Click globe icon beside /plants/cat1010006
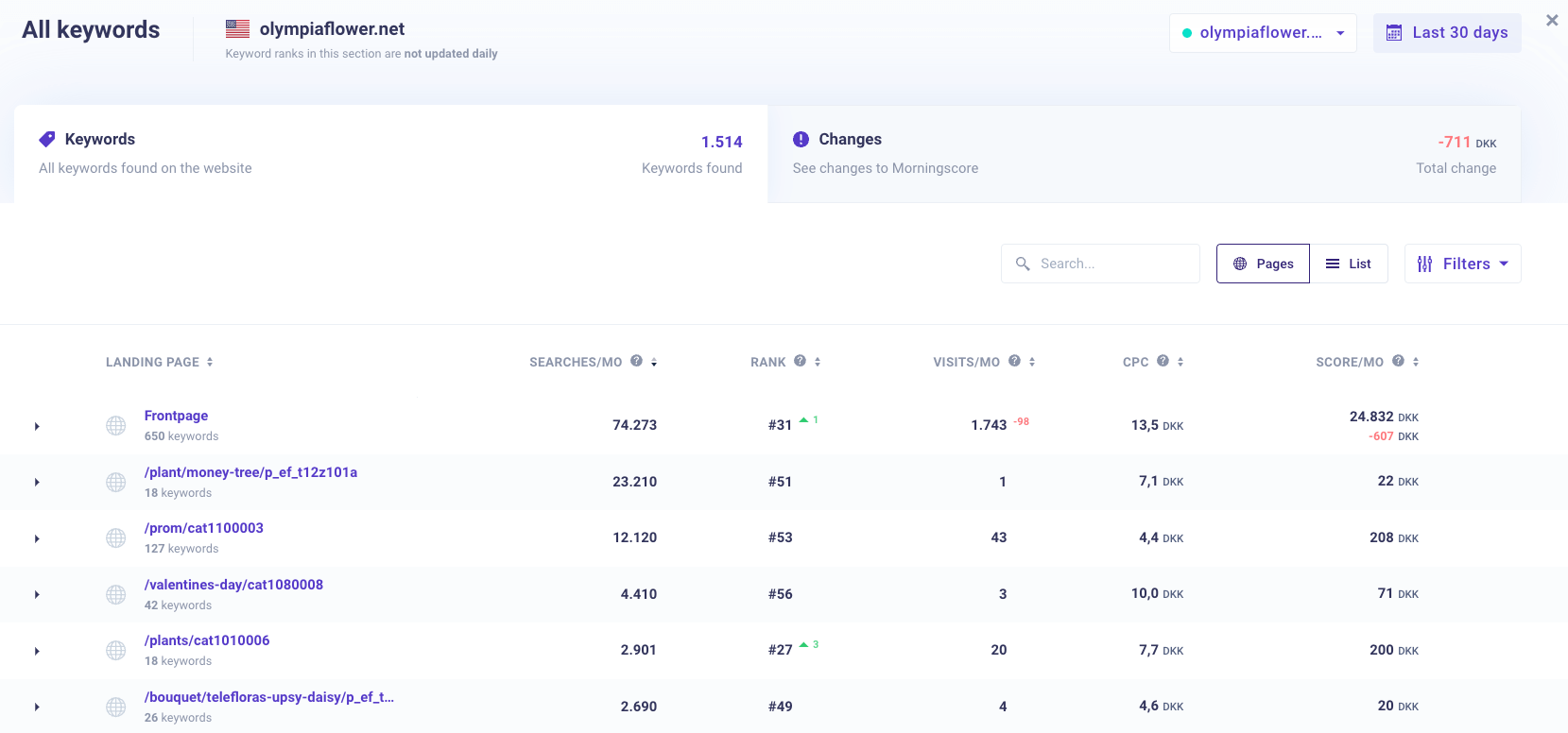The width and height of the screenshot is (1568, 733). (x=116, y=651)
